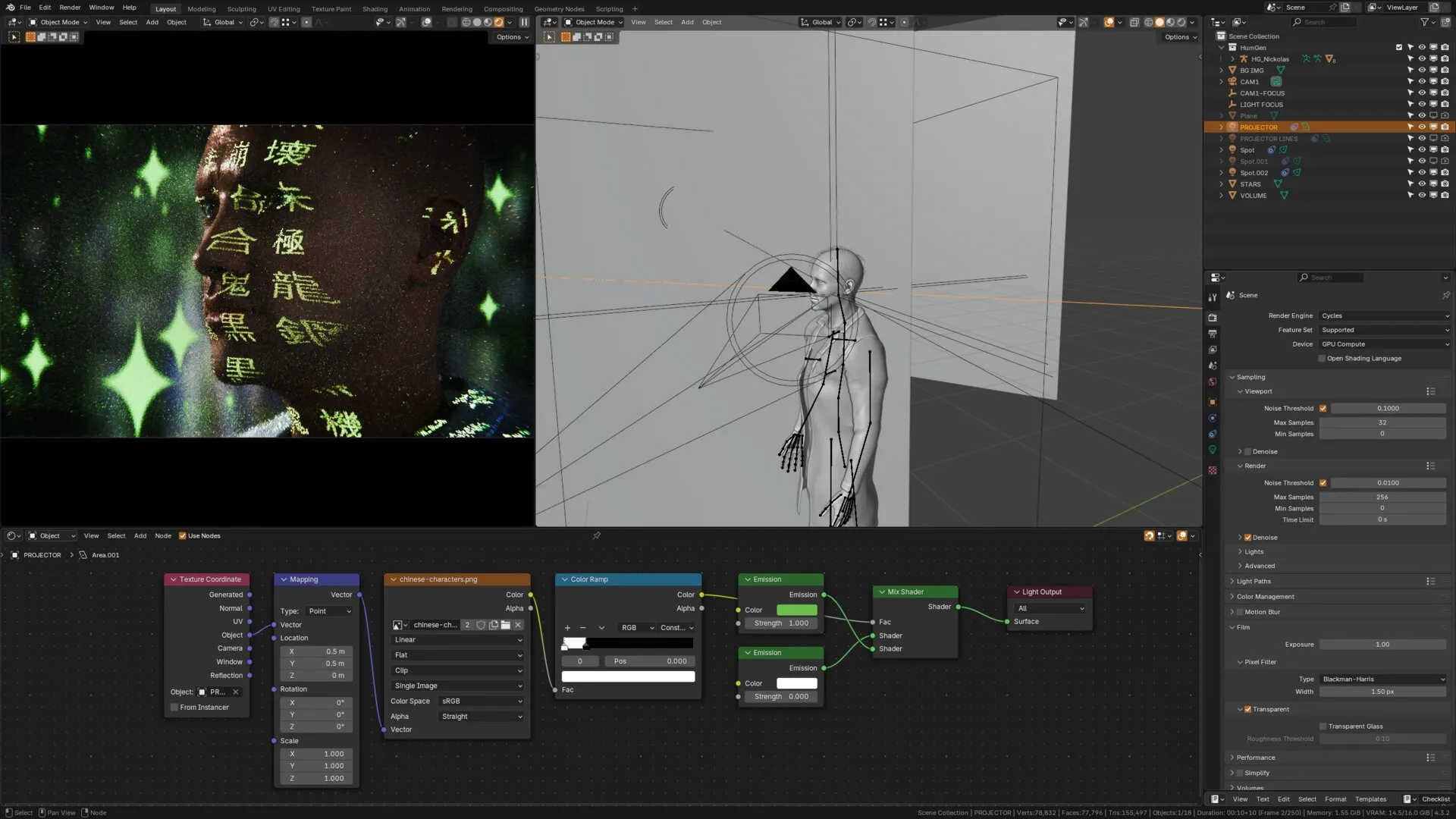Click the white Emission color swatch
This screenshot has width=1456, height=819.
pyautogui.click(x=796, y=684)
